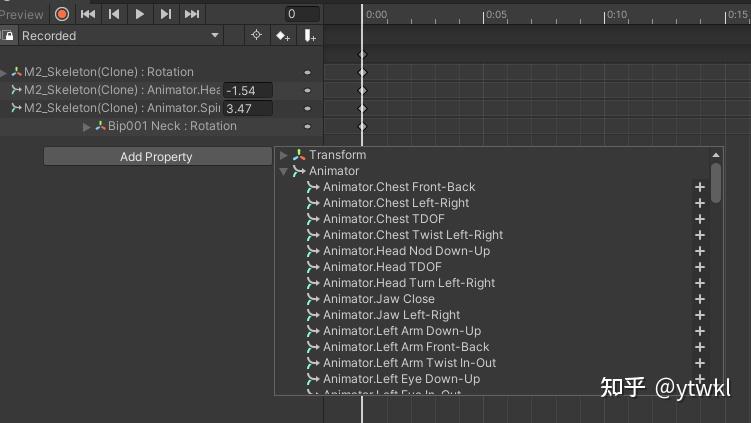
Task: Add Animator.Head TDOF property
Action: click(700, 267)
